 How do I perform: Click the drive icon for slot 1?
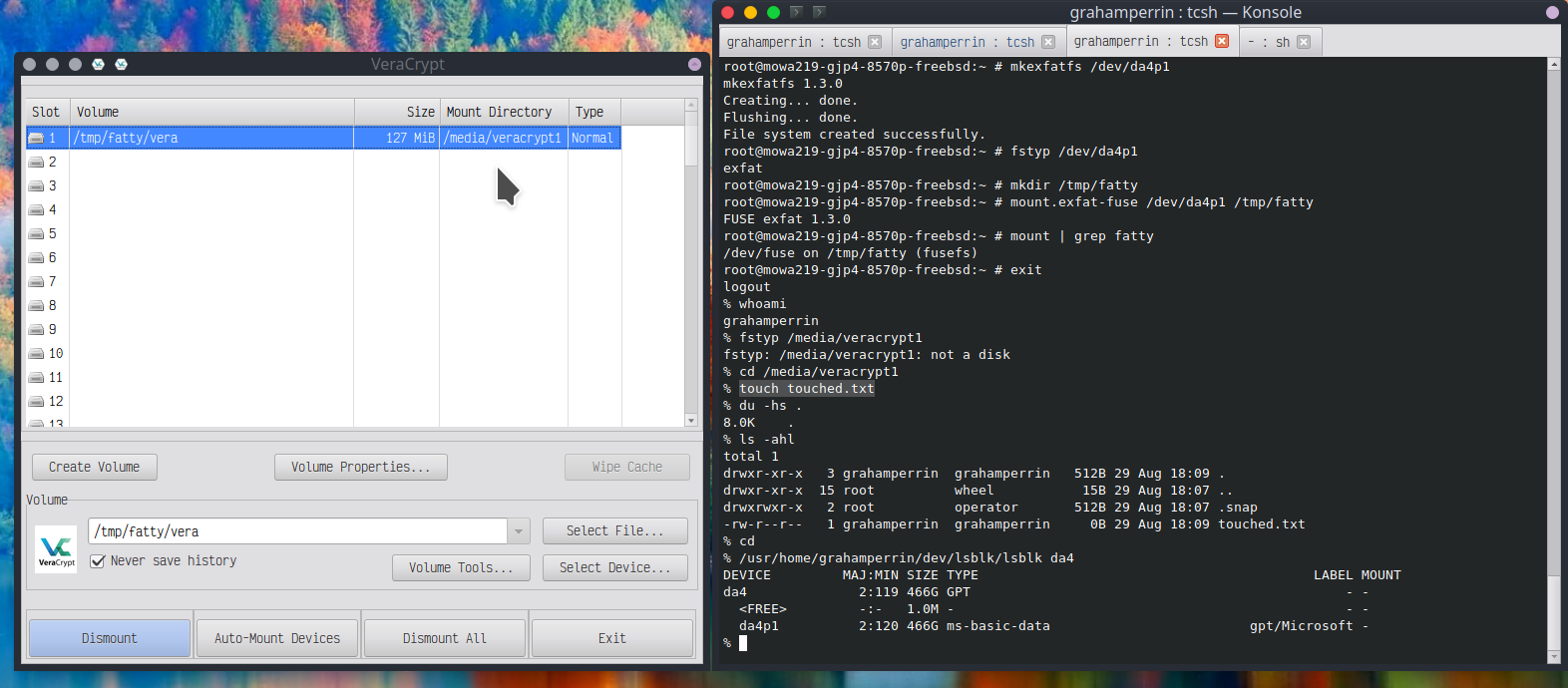37,139
